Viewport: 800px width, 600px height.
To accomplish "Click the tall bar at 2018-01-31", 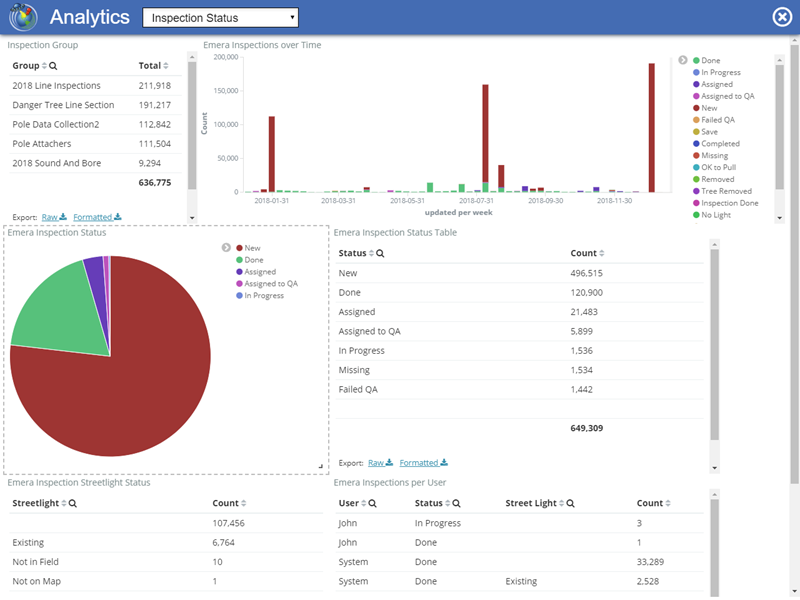I will point(271,154).
